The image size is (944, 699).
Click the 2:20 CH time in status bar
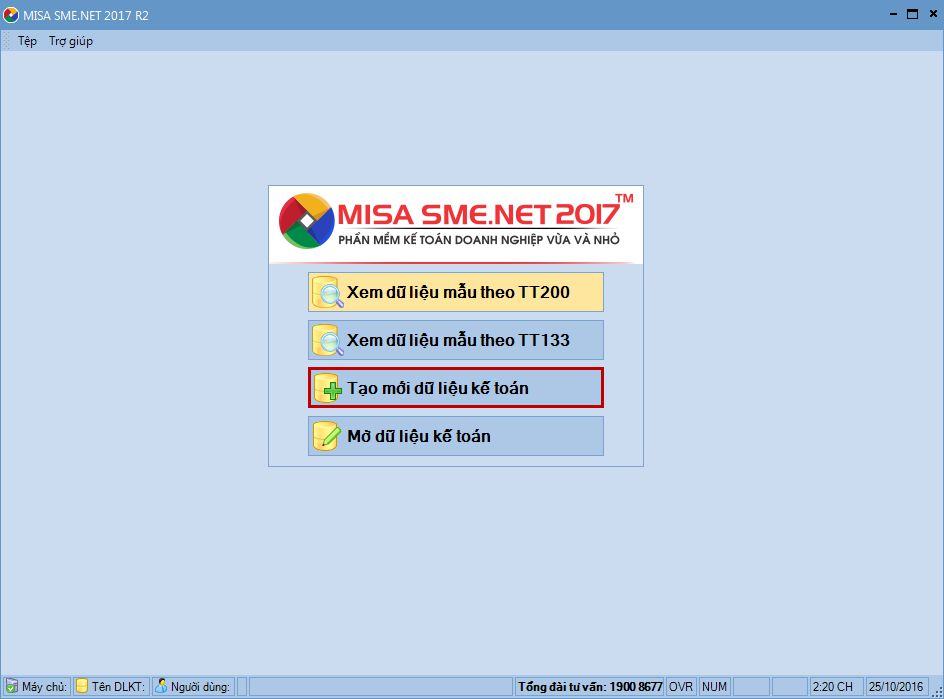pos(833,686)
